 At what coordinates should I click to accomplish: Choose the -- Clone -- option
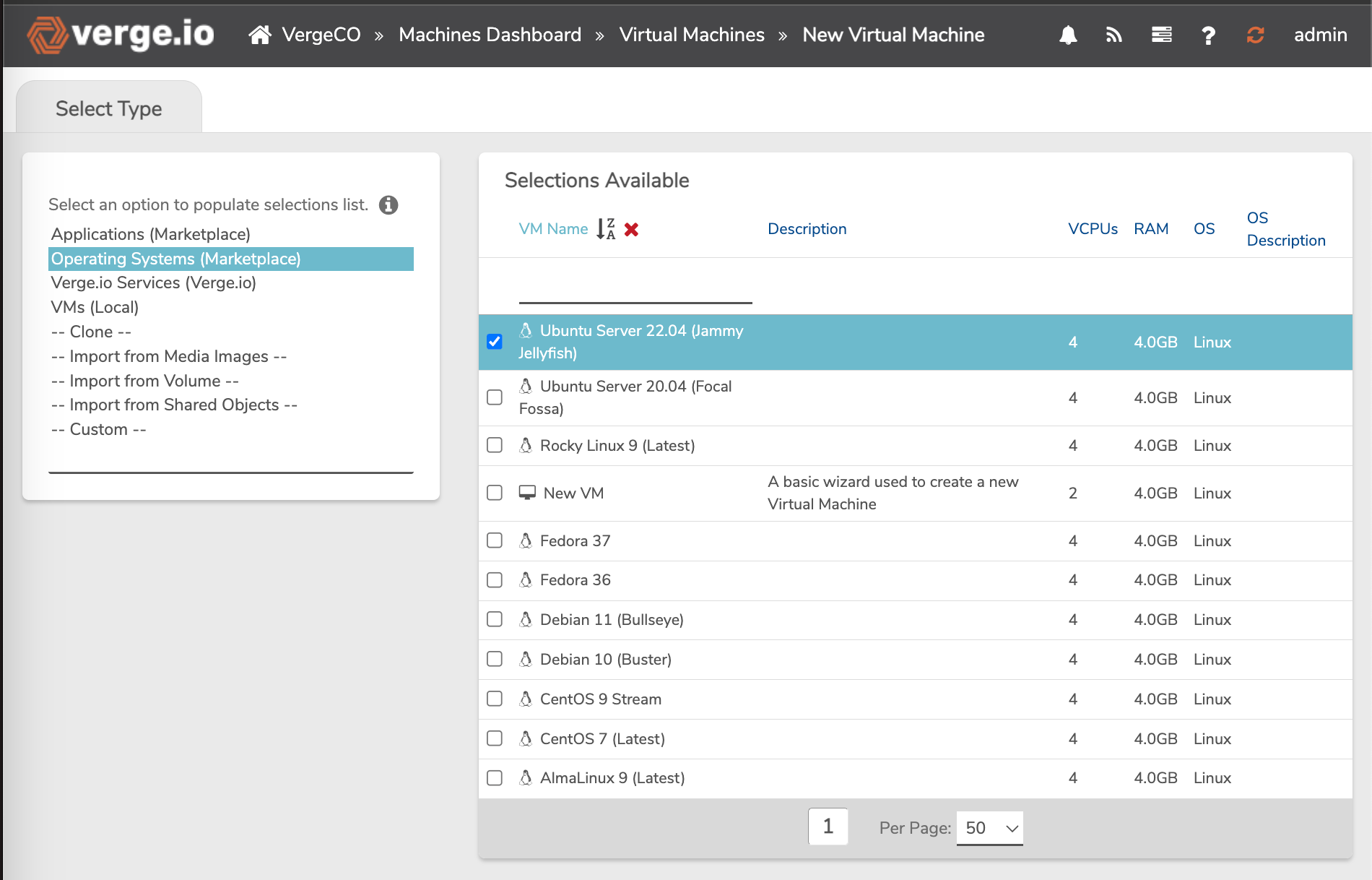click(x=231, y=332)
